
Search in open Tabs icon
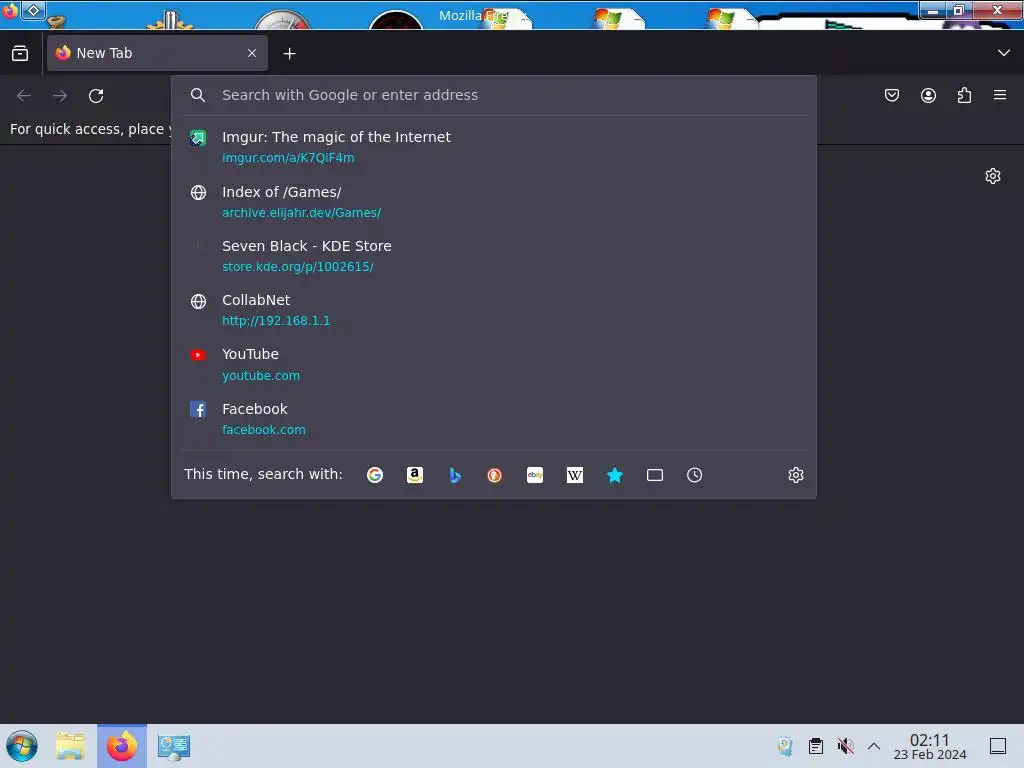pos(655,475)
